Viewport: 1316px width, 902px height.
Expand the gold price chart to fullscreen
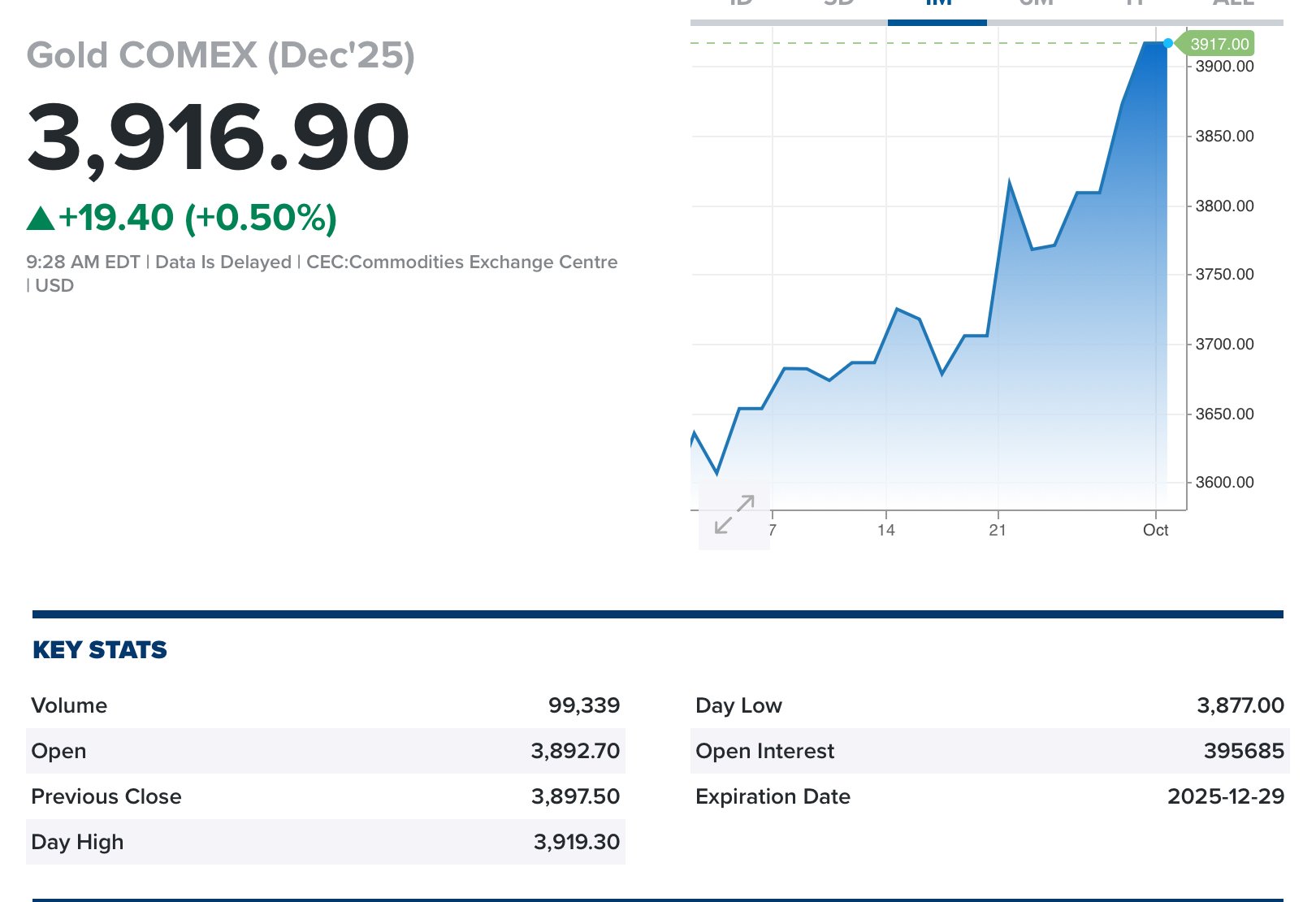[734, 514]
